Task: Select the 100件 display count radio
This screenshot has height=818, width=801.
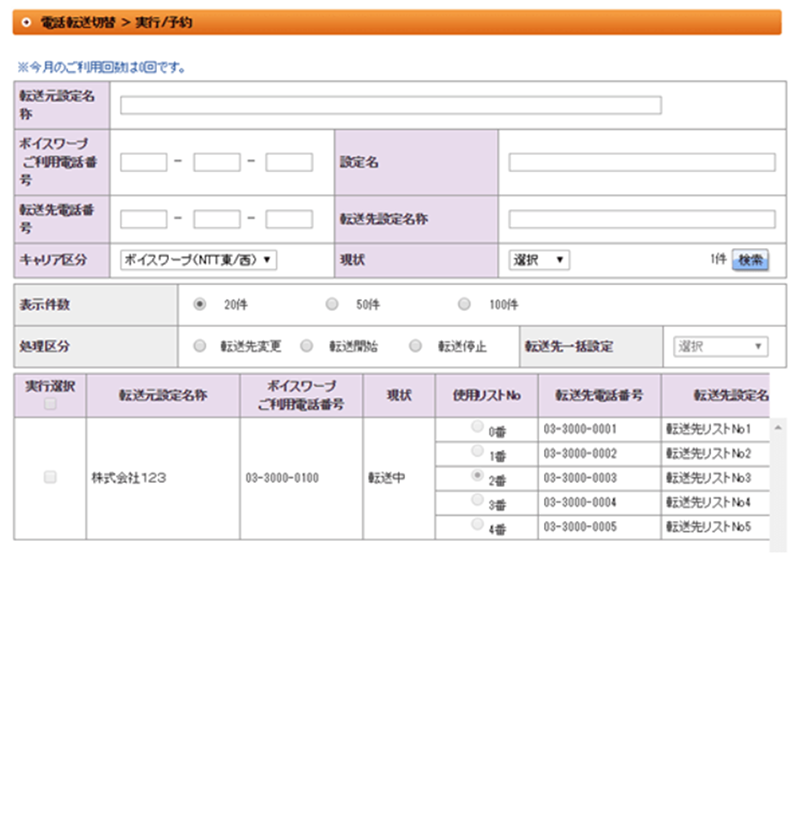Action: (464, 304)
